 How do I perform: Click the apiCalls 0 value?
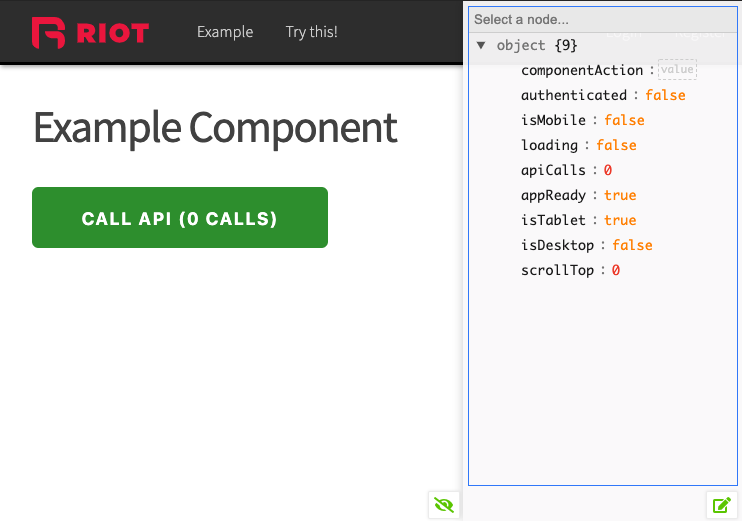pos(608,170)
